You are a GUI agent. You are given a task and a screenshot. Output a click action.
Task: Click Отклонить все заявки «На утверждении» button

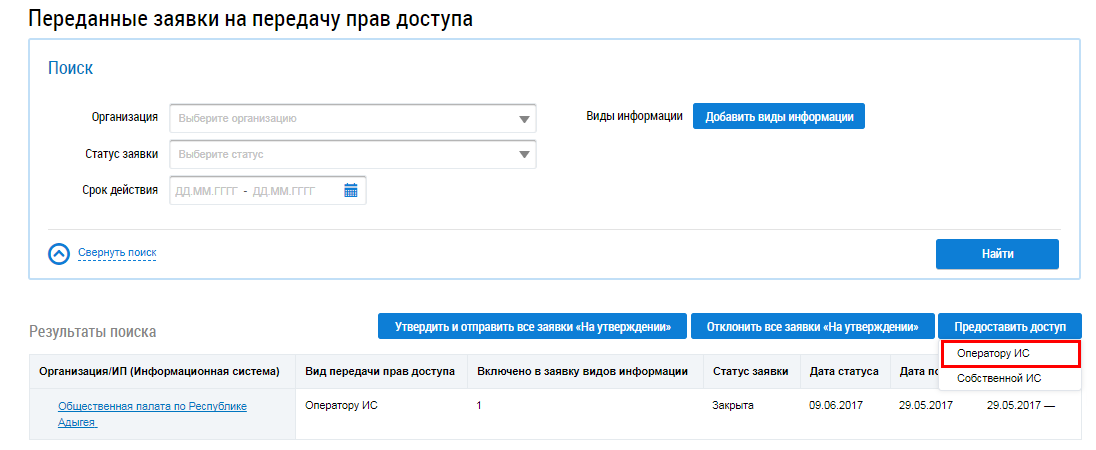tap(812, 327)
